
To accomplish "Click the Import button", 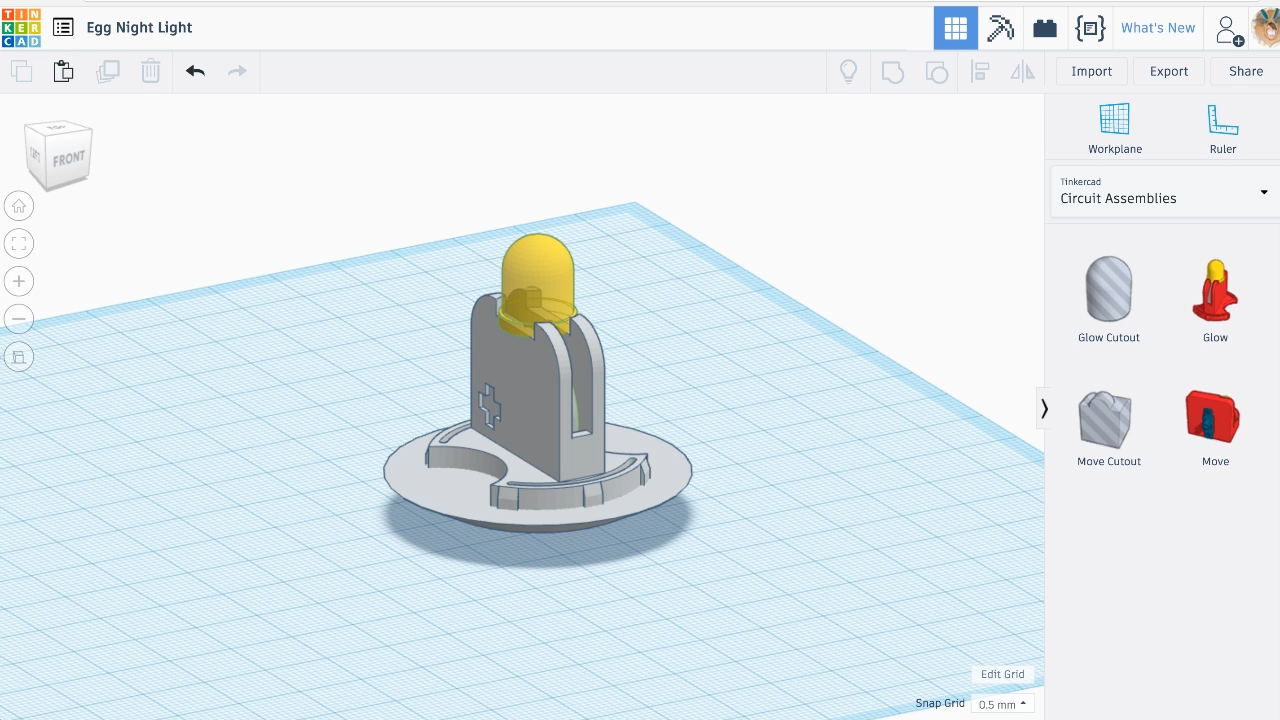I will click(1091, 71).
